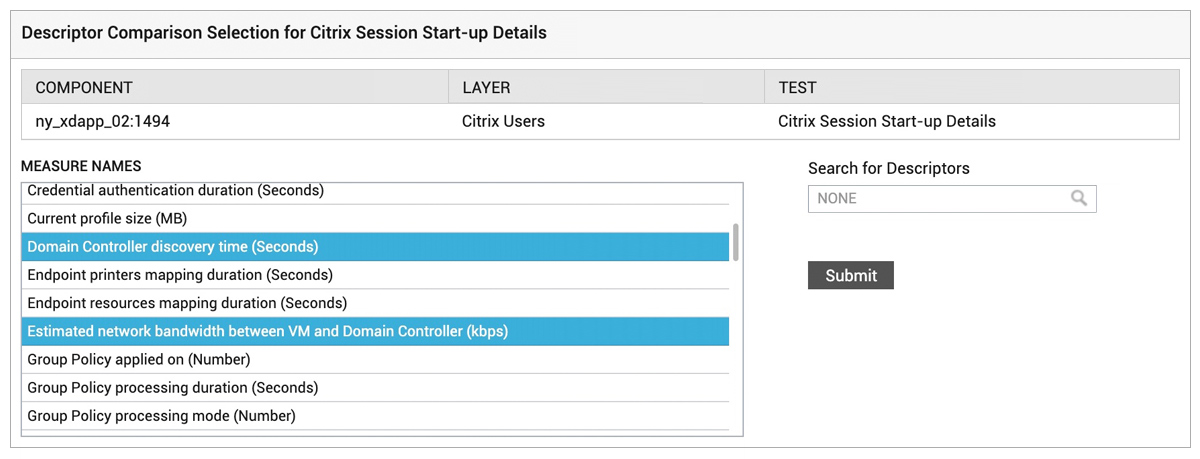This screenshot has height=459, width=1200.
Task: Click the Submit button
Action: (x=851, y=275)
